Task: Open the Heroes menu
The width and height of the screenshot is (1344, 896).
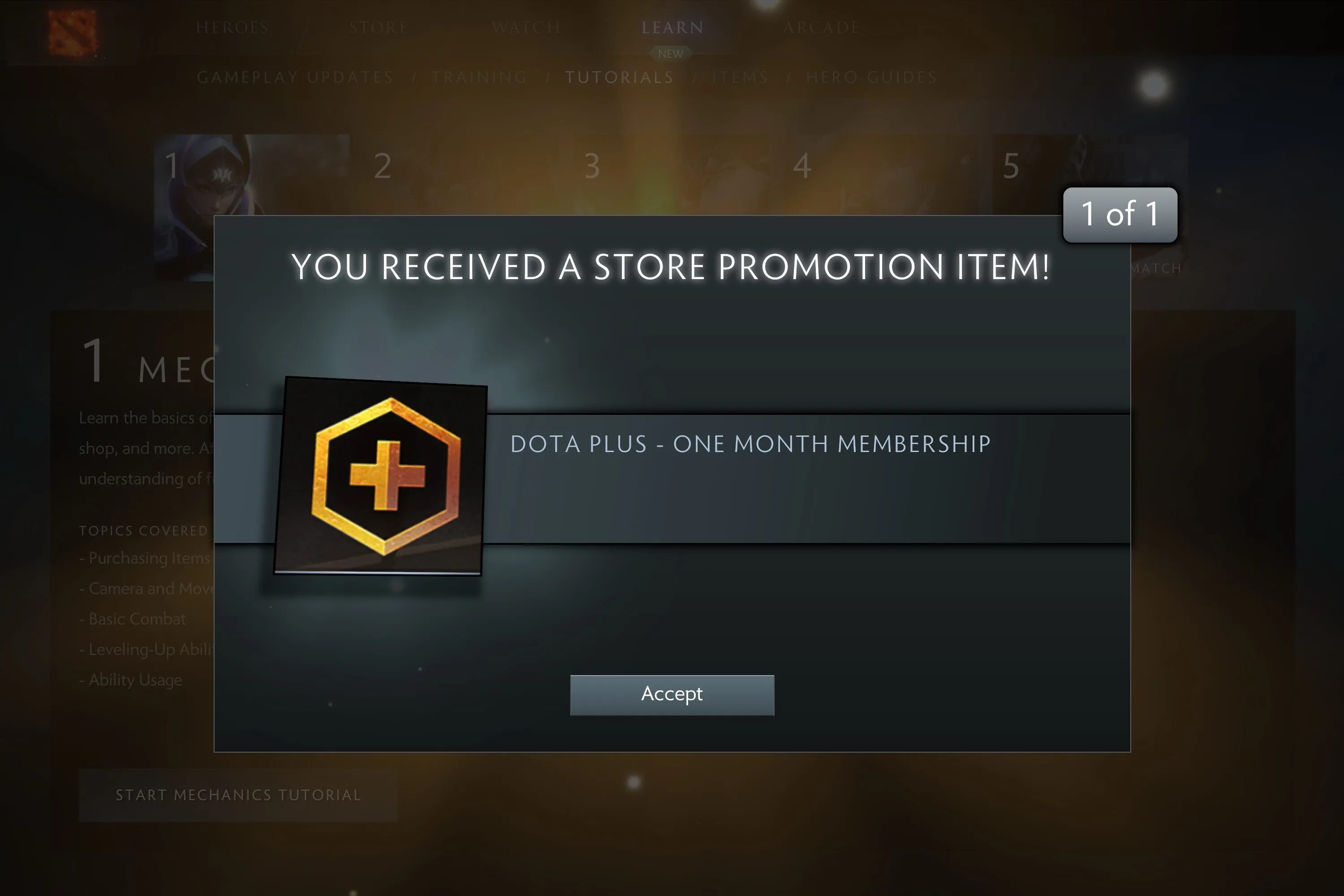Action: tap(232, 27)
